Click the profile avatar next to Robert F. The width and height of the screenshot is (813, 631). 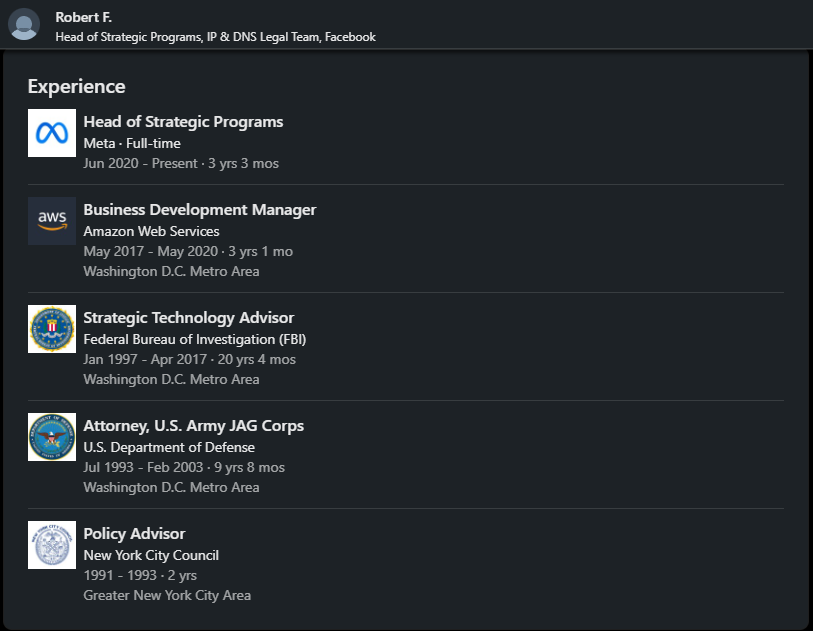point(24,24)
